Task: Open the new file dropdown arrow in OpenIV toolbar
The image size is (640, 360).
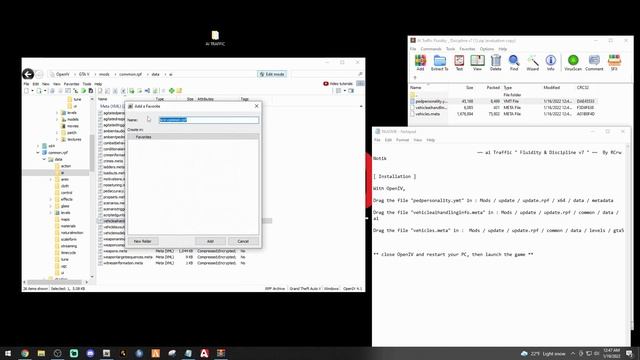Action: [x=32, y=91]
